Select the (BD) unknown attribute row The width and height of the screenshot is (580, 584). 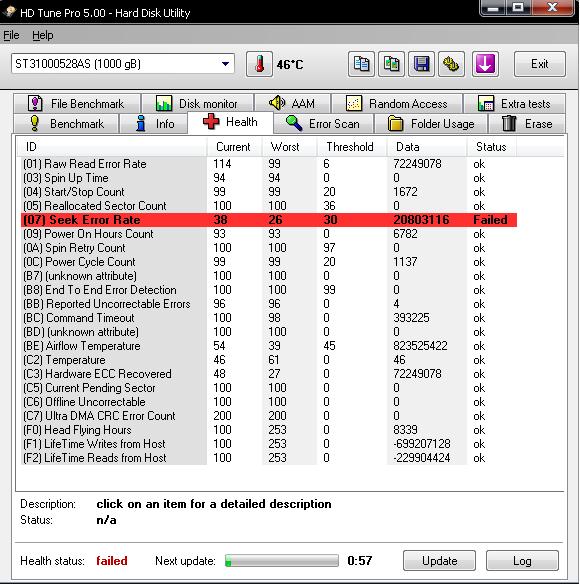pos(269,332)
